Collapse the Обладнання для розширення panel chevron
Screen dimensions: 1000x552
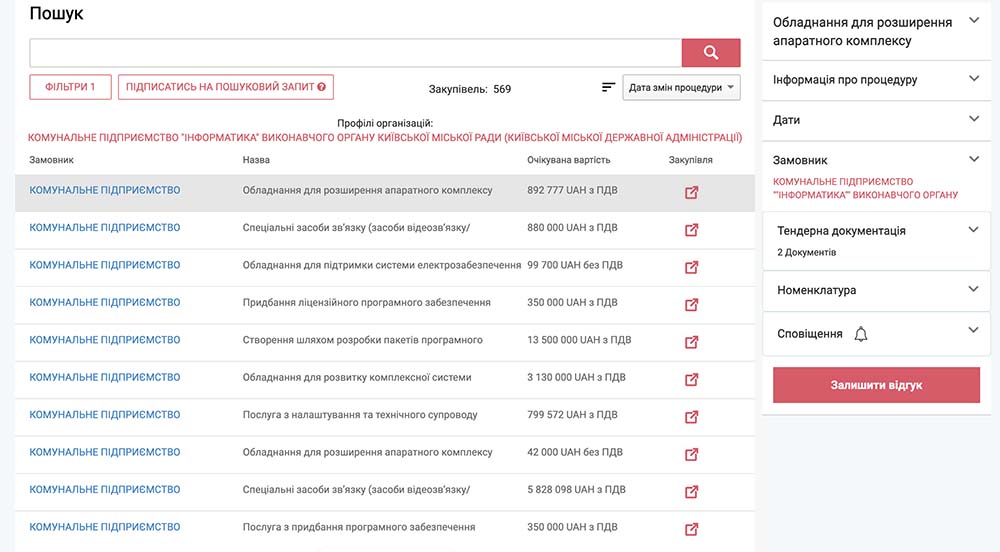click(974, 20)
